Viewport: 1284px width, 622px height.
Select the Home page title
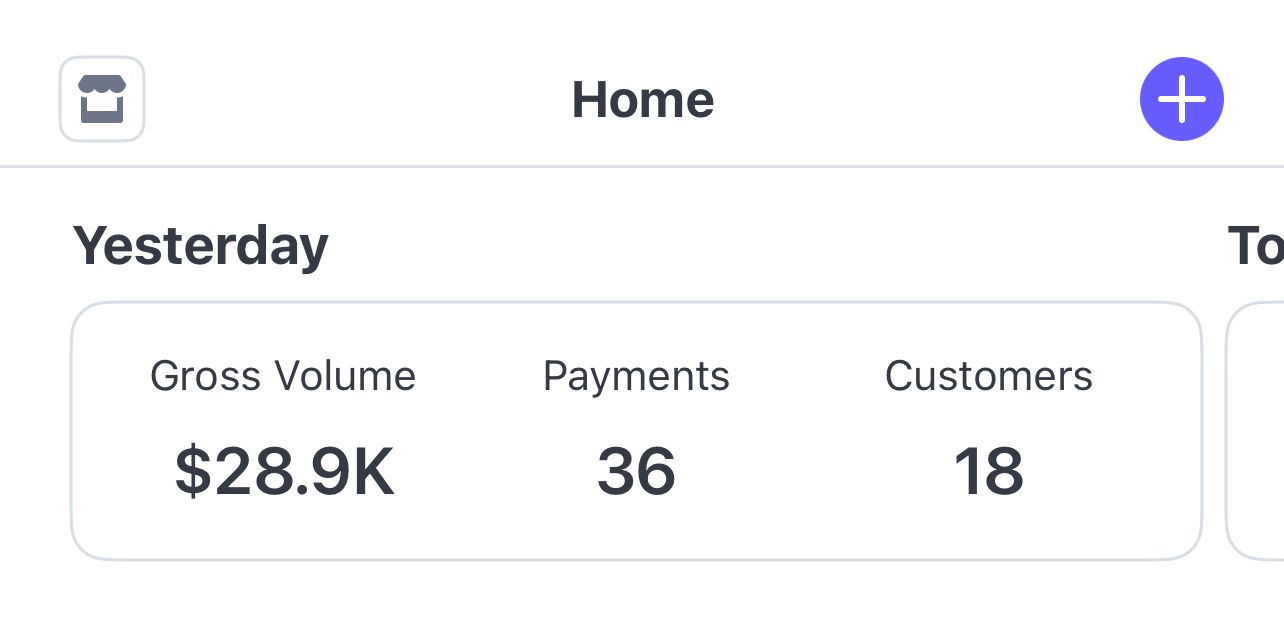tap(642, 100)
